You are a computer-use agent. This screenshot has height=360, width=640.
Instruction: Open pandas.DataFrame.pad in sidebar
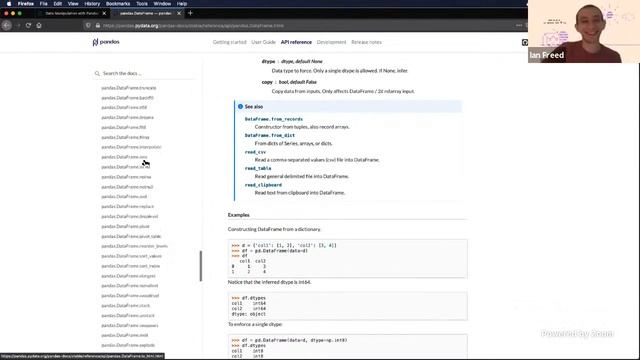(124, 197)
